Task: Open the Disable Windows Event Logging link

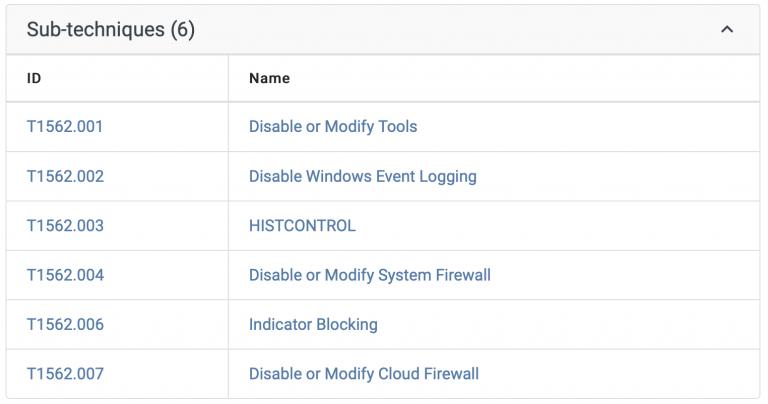Action: [362, 176]
